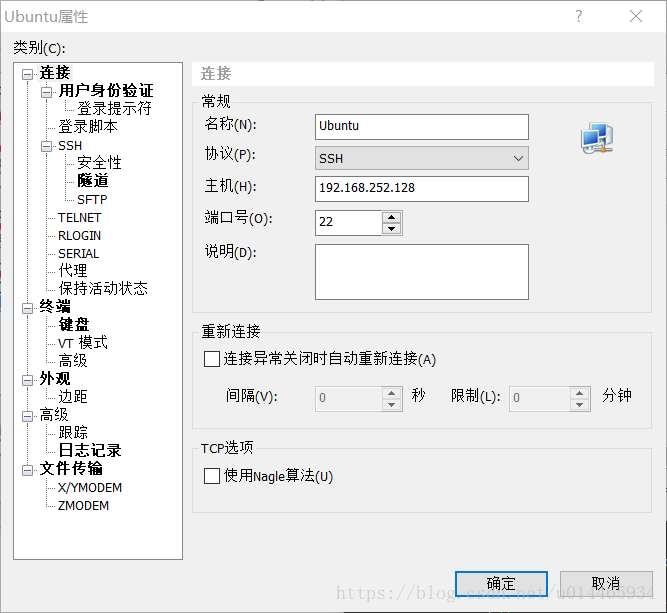The image size is (667, 613).
Task: Click the 限制 spinner up arrow
Action: point(579,393)
